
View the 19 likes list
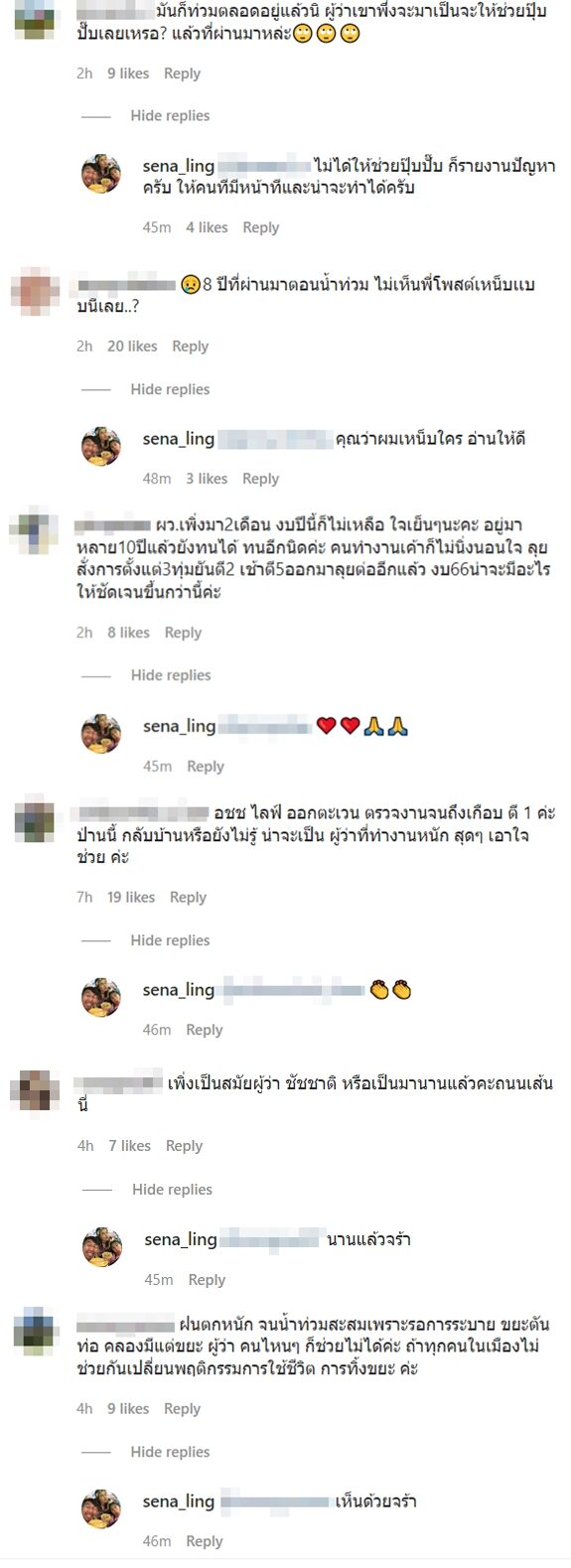[131, 898]
